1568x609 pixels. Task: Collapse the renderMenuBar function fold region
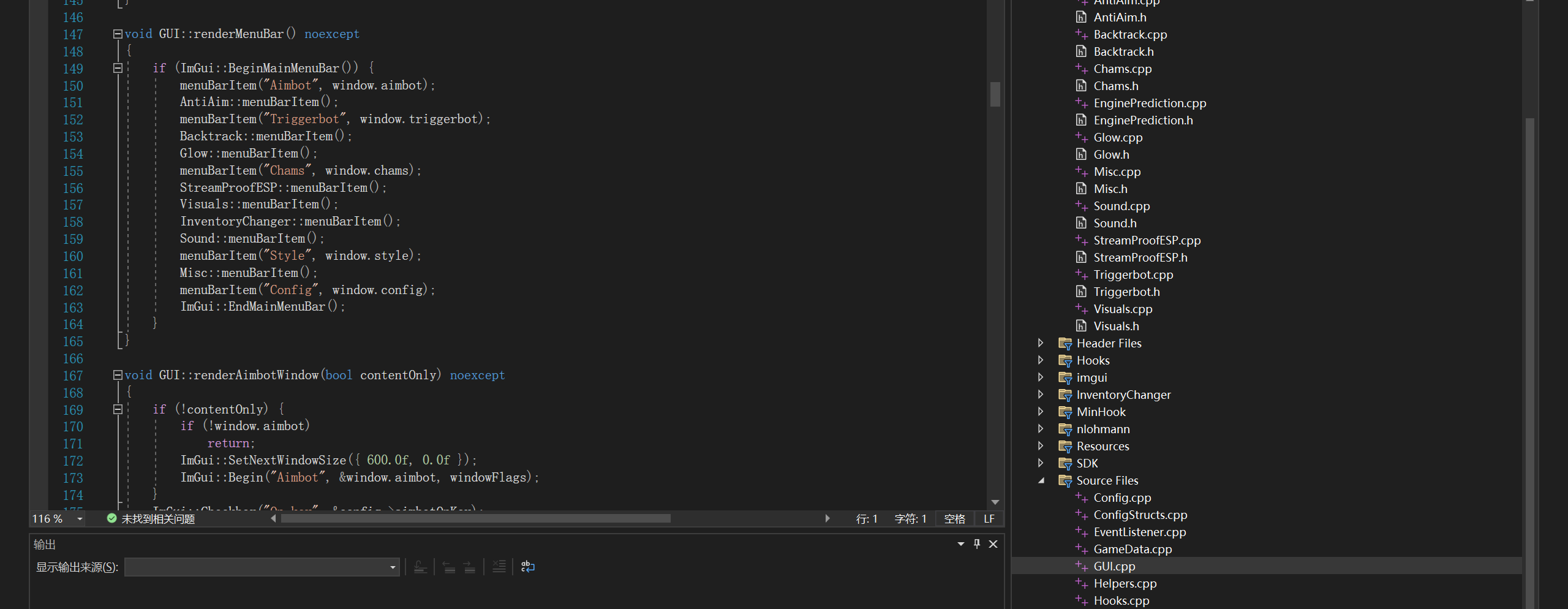[x=118, y=34]
